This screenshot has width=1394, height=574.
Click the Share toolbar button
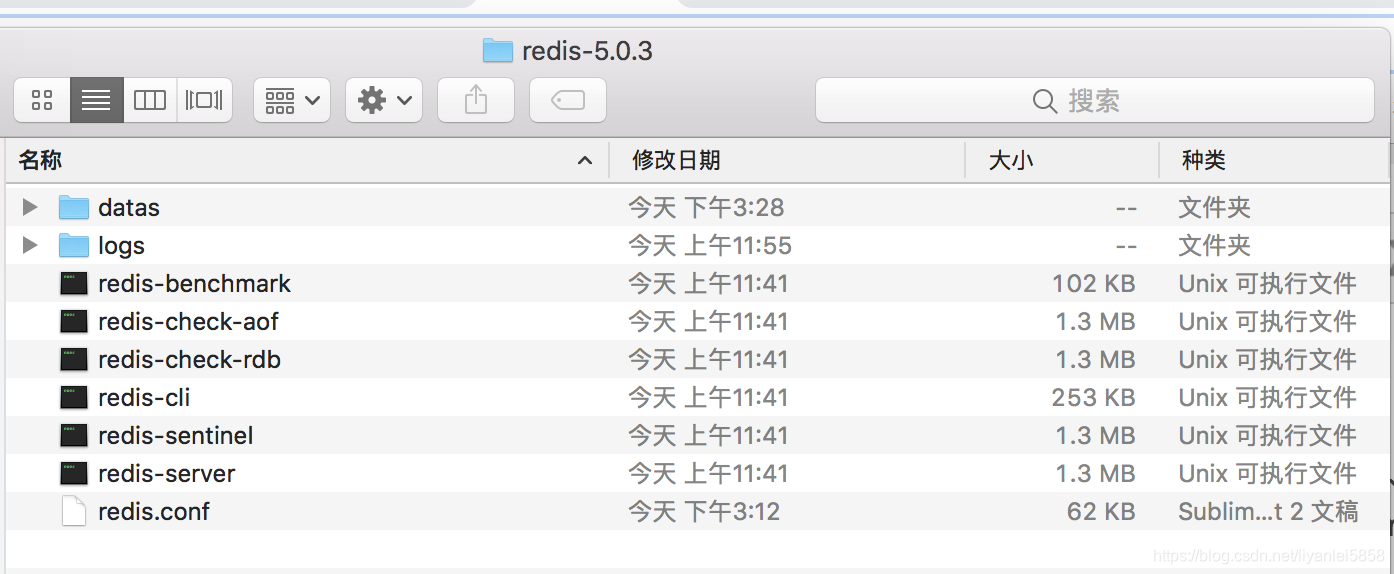point(476,100)
